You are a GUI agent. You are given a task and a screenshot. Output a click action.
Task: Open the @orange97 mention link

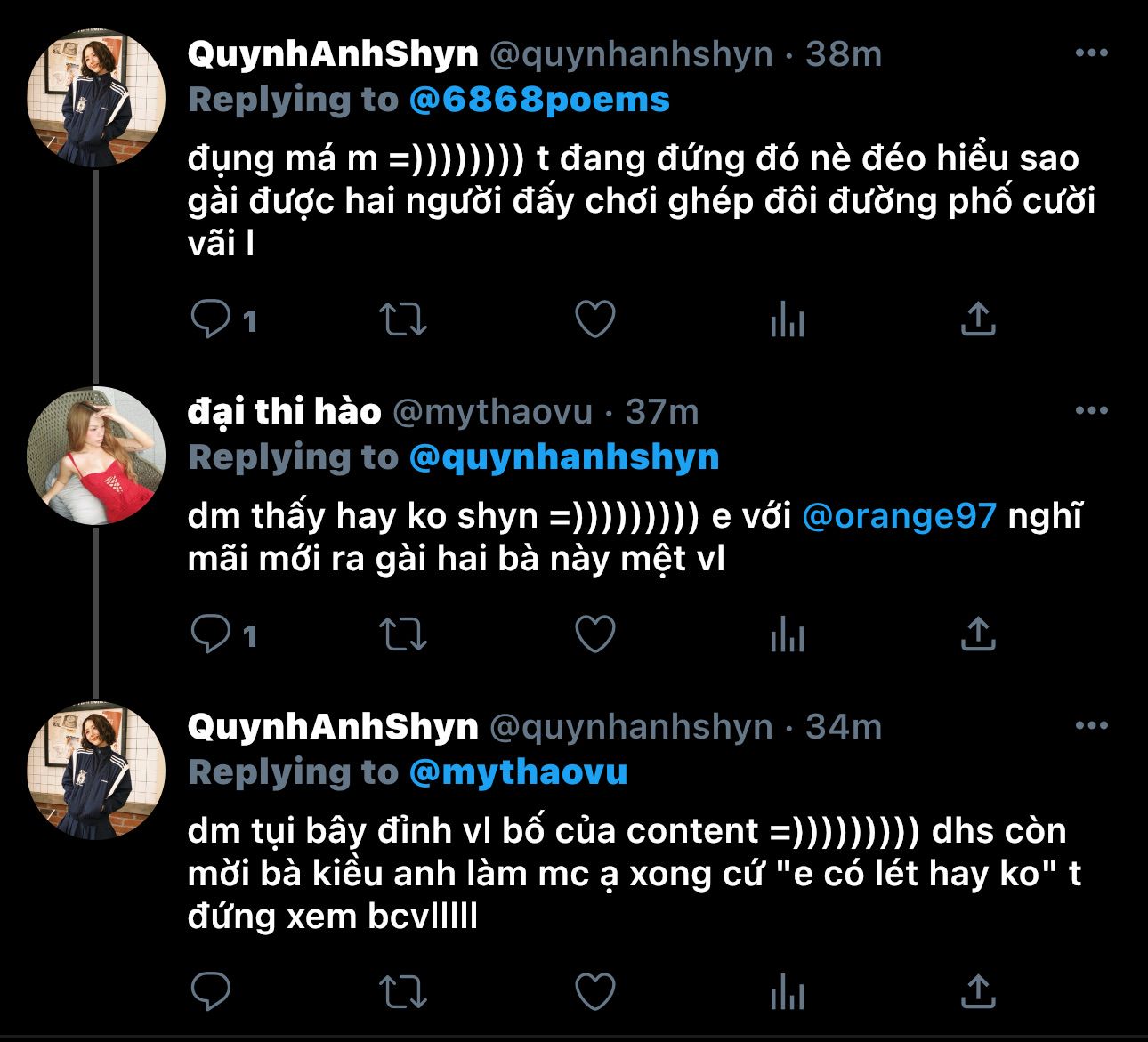tap(899, 516)
